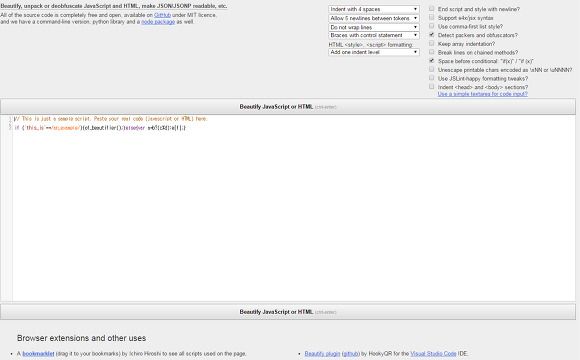
Task: Uncheck 'Detect packers and obfuscators?' checkbox
Action: click(x=431, y=35)
